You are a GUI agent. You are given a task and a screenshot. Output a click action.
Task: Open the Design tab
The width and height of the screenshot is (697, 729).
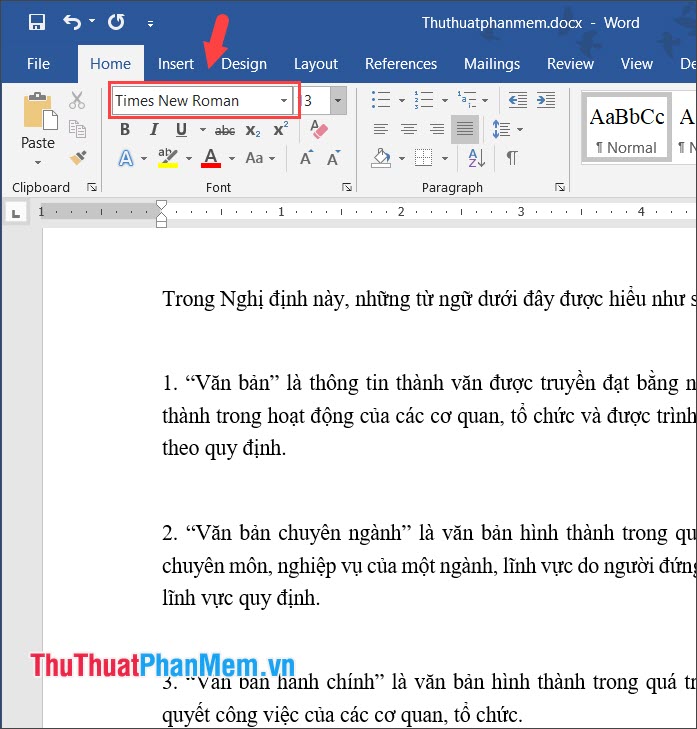[244, 64]
